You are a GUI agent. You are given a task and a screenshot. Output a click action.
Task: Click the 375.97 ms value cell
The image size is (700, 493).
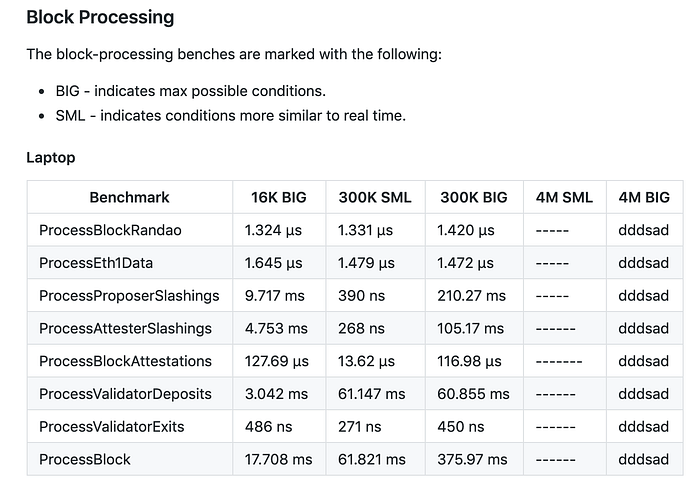tap(472, 460)
